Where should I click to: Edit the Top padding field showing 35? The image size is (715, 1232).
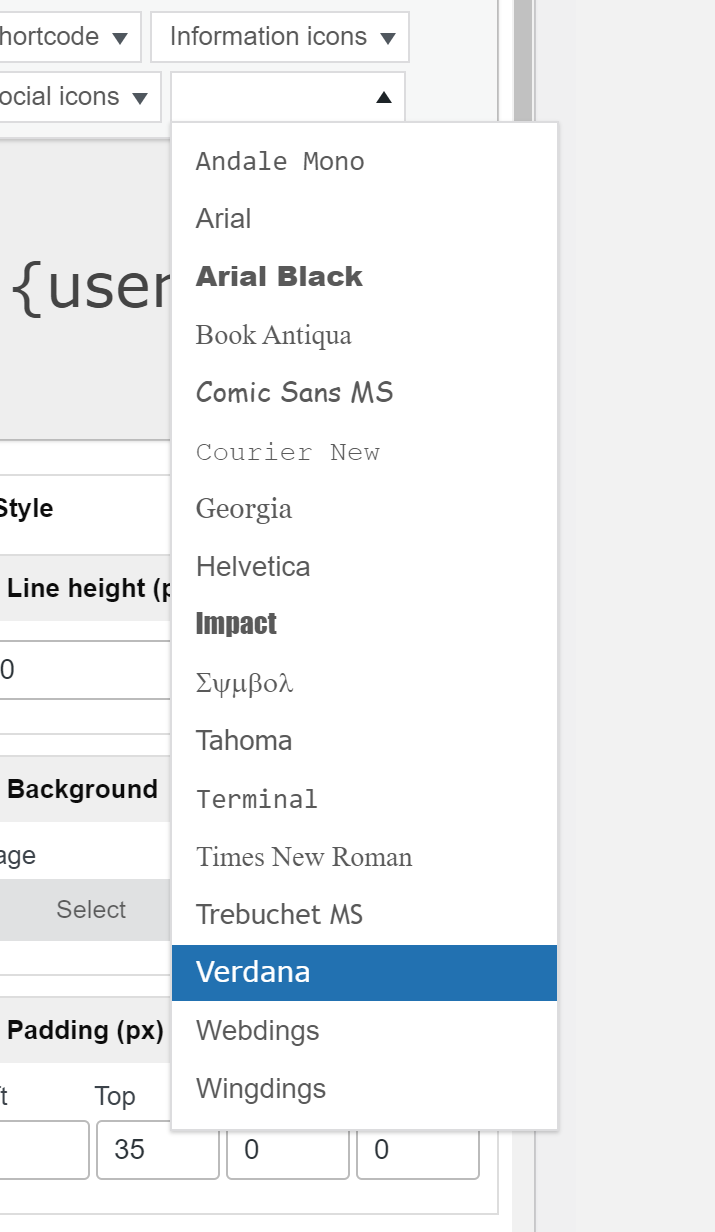coord(157,1150)
